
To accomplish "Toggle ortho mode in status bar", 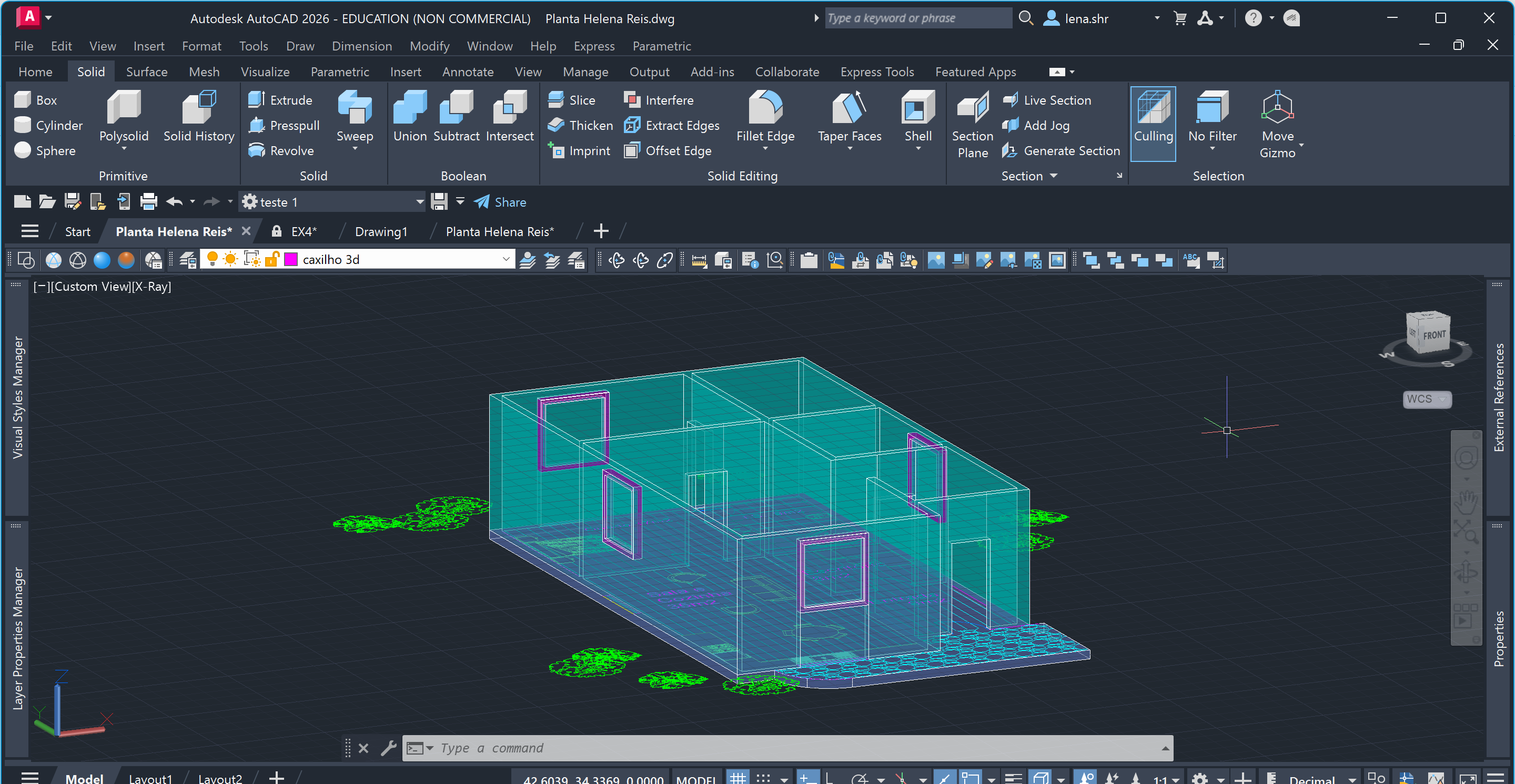I will click(829, 778).
